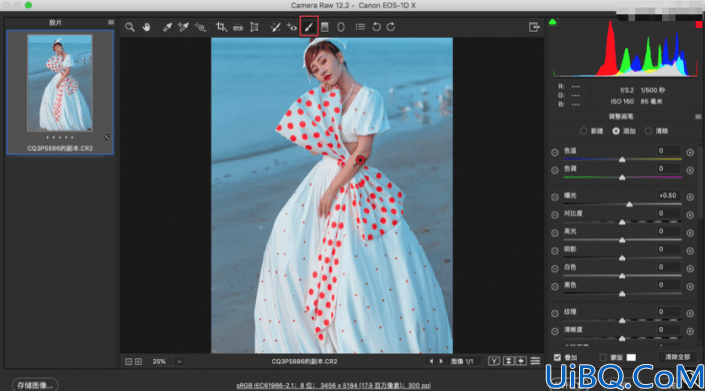Click the red brush pin on the image

pos(361,160)
